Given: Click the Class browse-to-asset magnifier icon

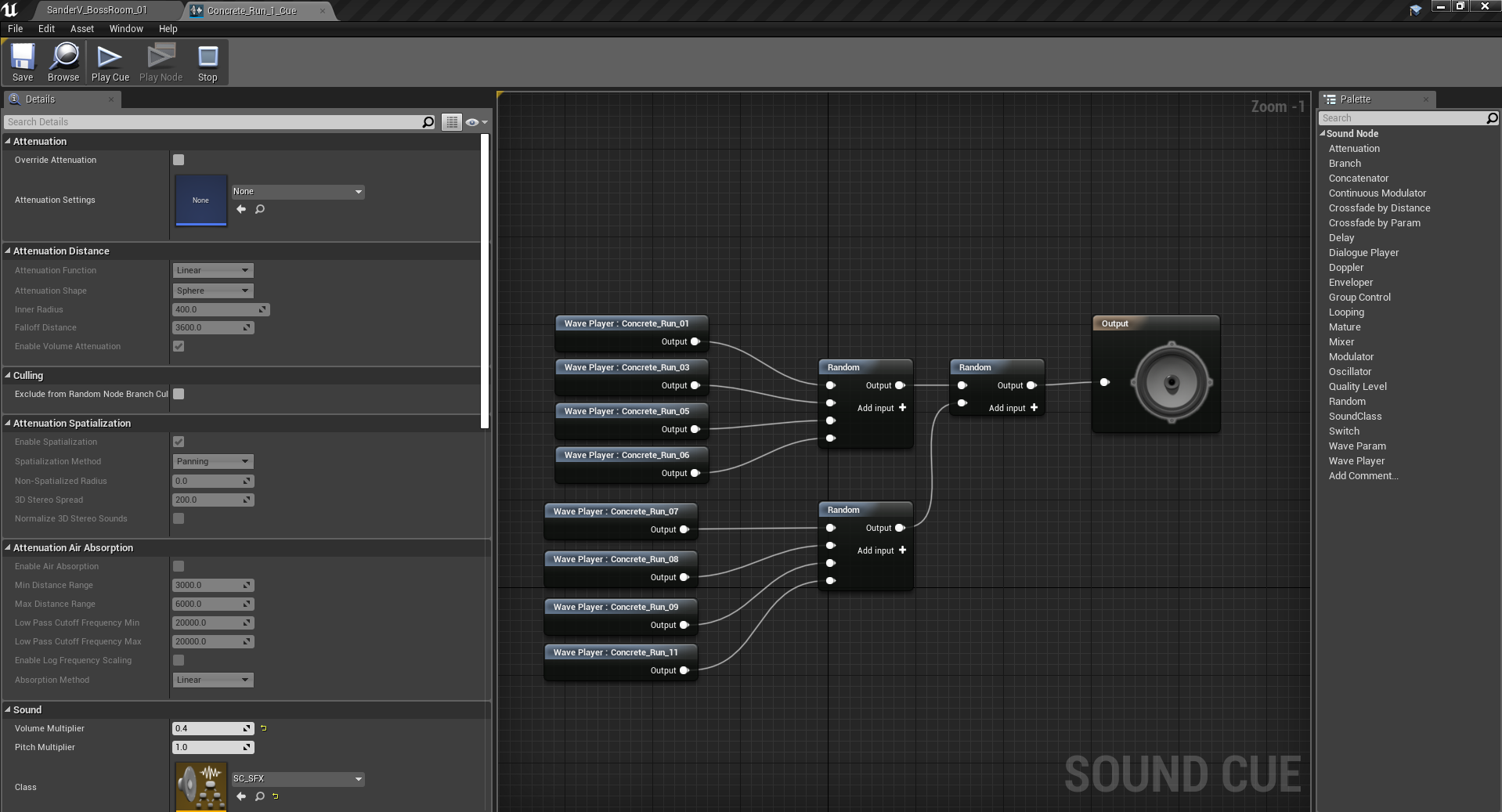Looking at the screenshot, I should [260, 796].
